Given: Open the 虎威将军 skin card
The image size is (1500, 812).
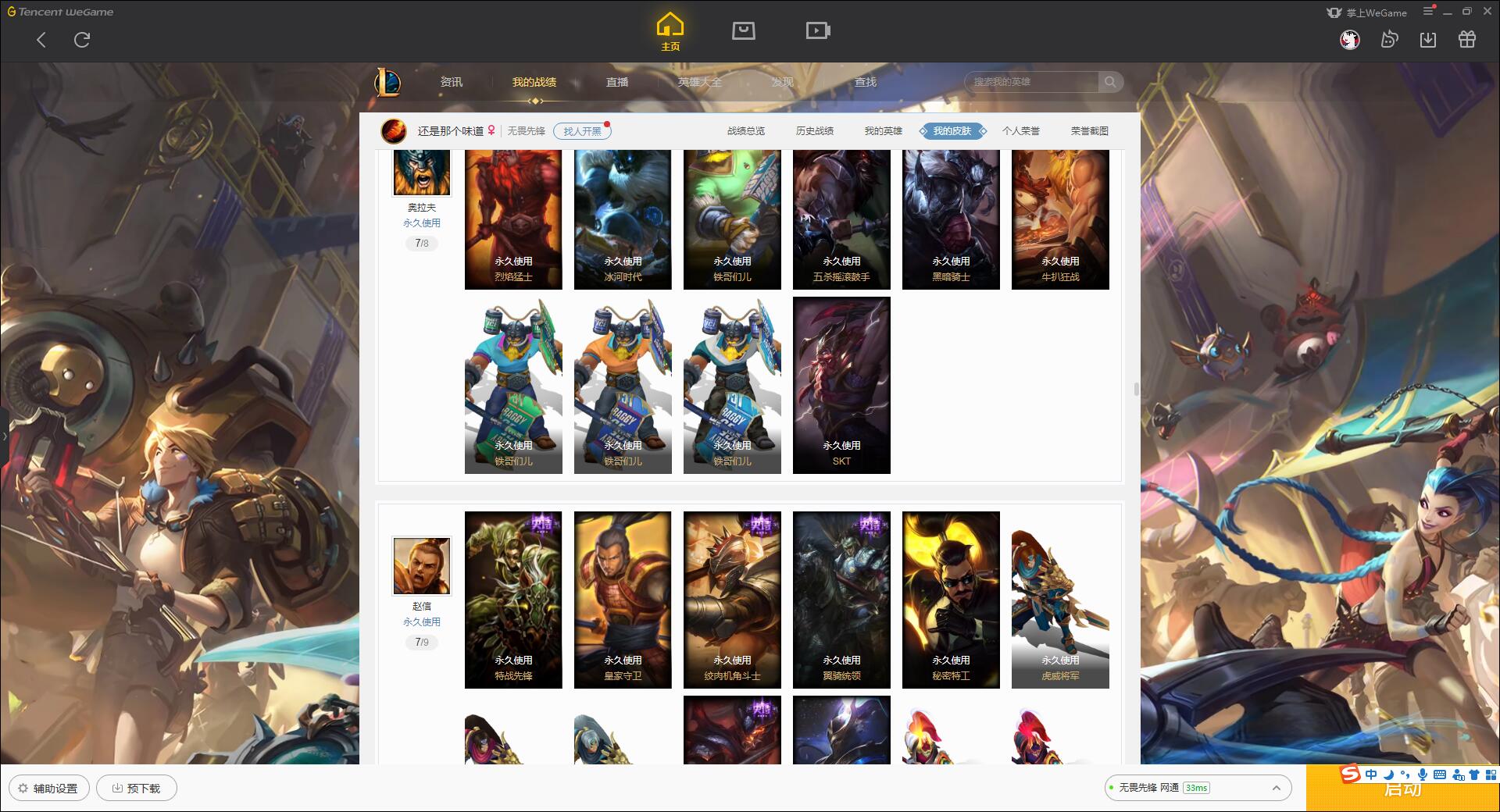Looking at the screenshot, I should [x=1060, y=600].
